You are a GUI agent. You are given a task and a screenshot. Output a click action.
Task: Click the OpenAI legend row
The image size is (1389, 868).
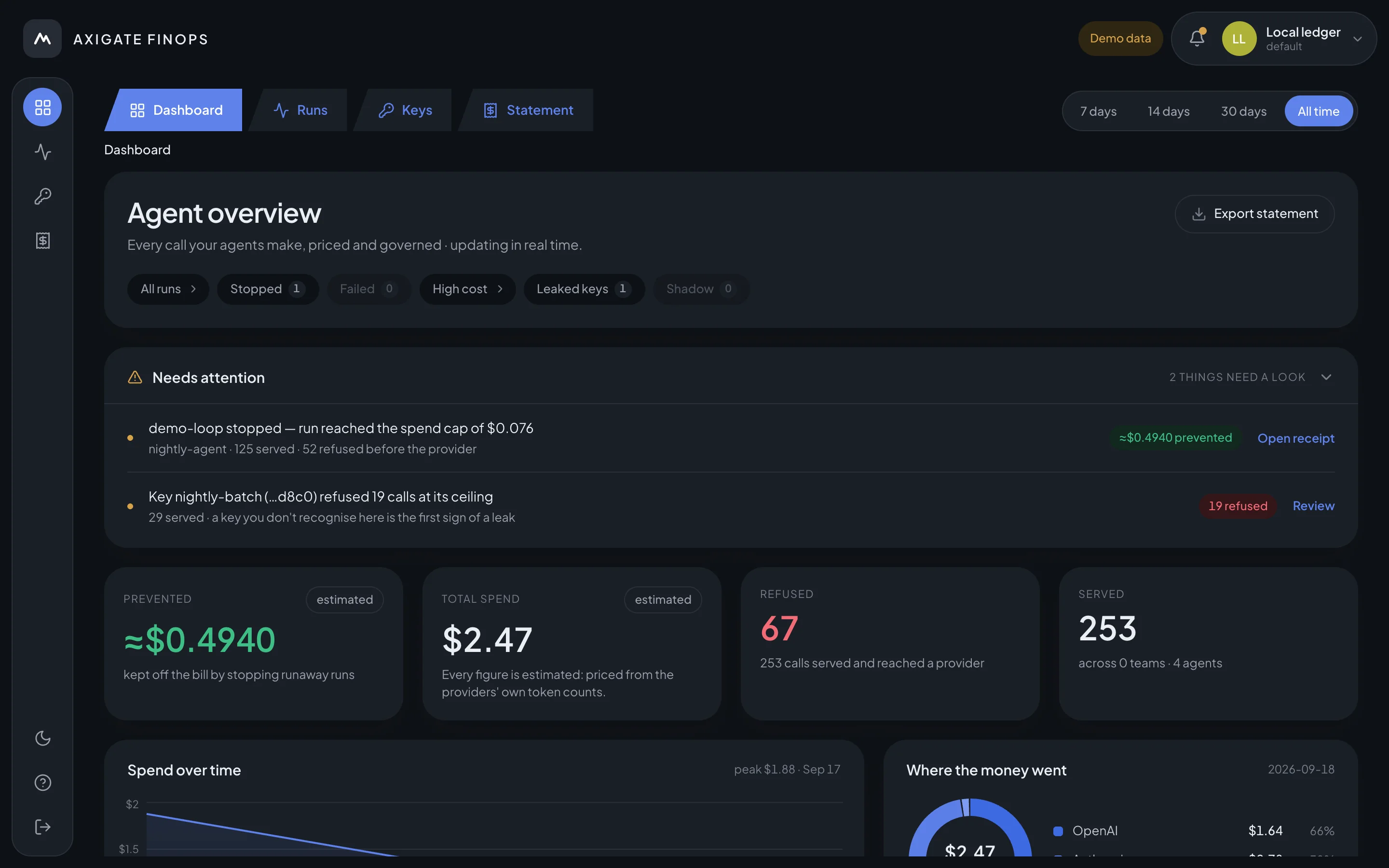(x=1194, y=831)
